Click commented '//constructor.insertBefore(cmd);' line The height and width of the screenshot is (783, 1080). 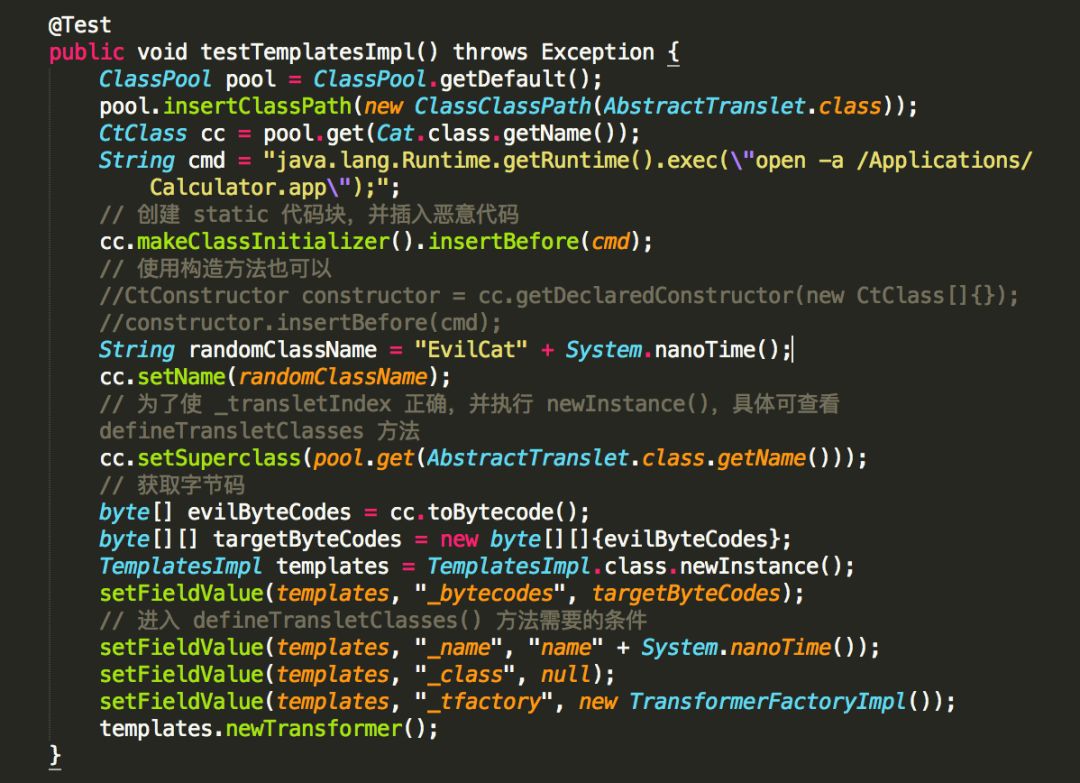(x=300, y=322)
